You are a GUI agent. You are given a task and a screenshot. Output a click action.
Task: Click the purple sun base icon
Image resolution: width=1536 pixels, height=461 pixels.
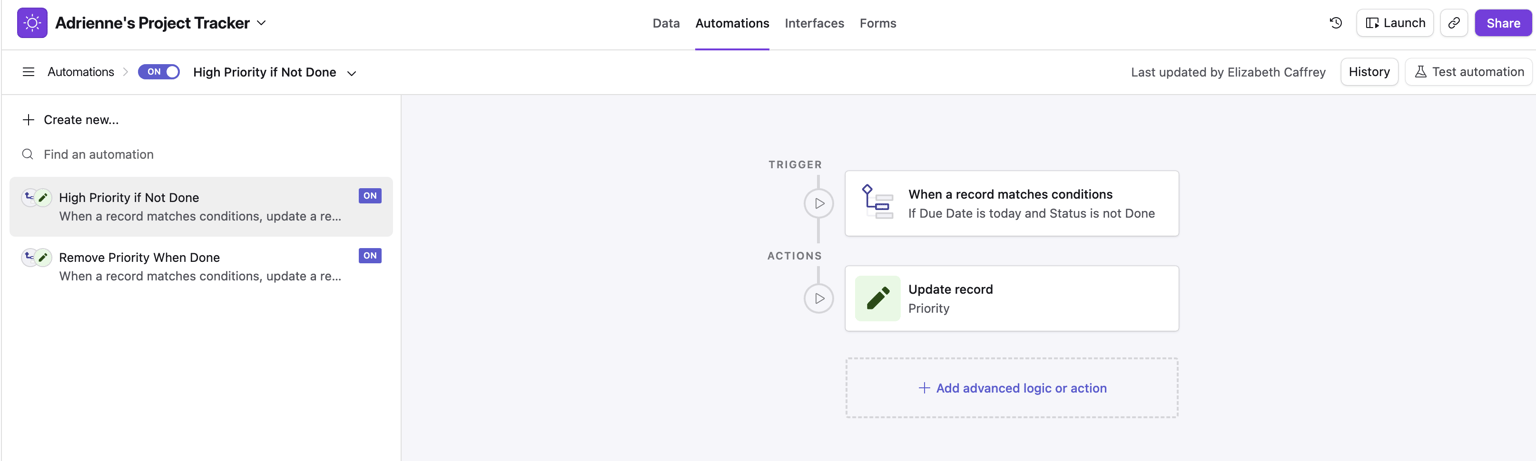pos(32,23)
